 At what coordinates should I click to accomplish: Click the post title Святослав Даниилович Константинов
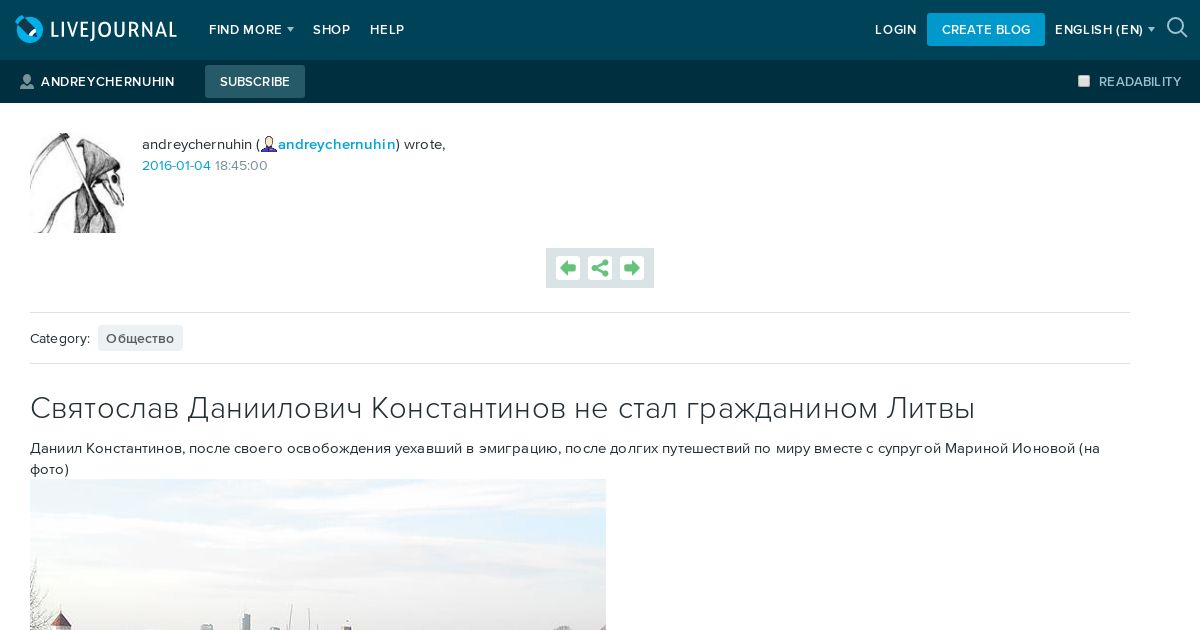point(502,408)
